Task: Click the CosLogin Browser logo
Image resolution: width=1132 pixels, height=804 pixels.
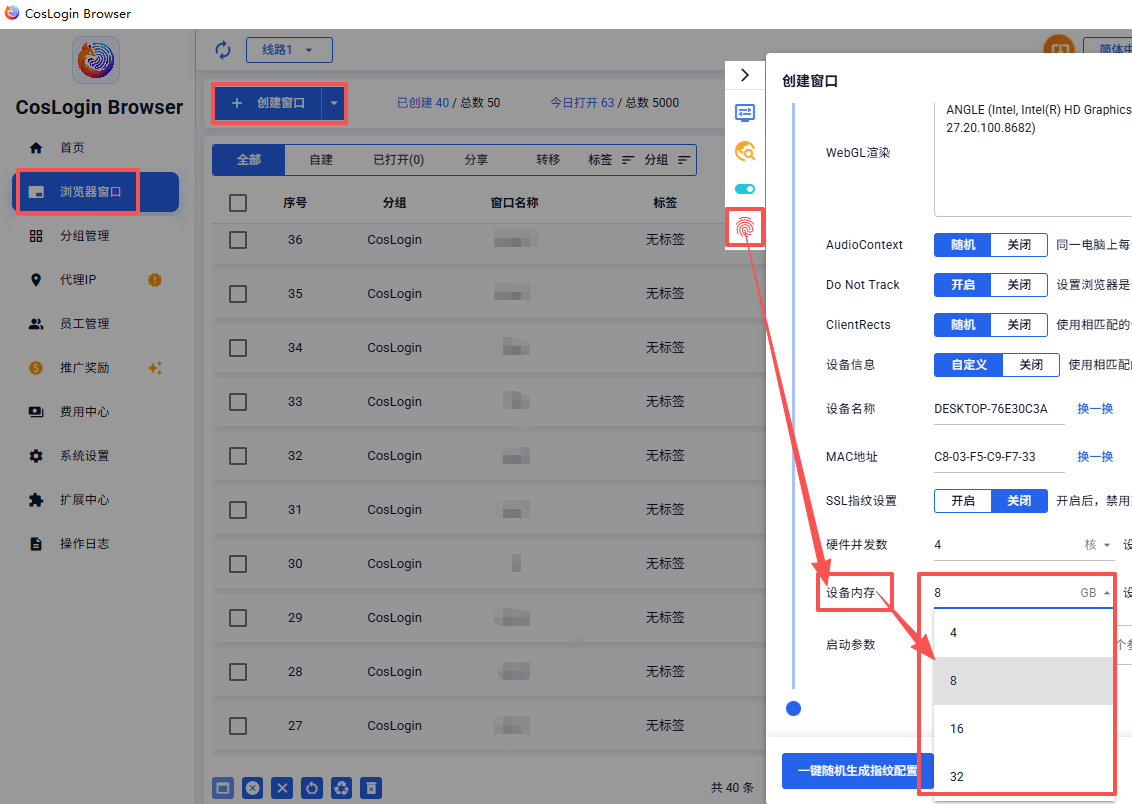Action: tap(96, 61)
